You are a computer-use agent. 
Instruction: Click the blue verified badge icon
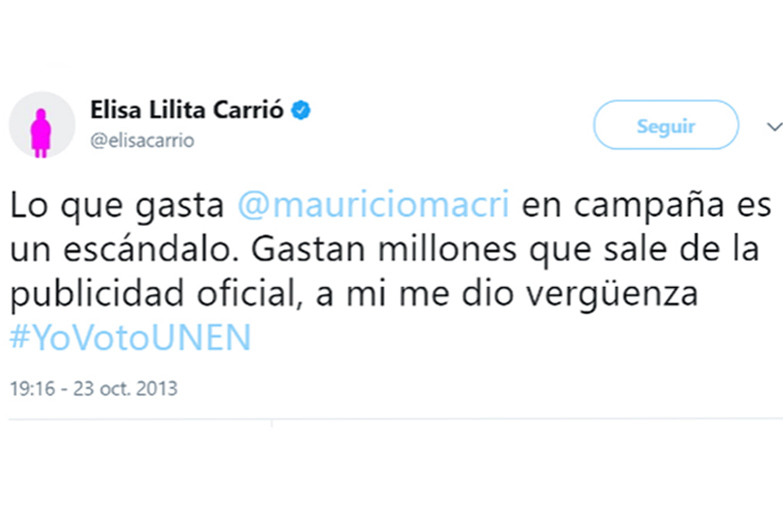300,110
